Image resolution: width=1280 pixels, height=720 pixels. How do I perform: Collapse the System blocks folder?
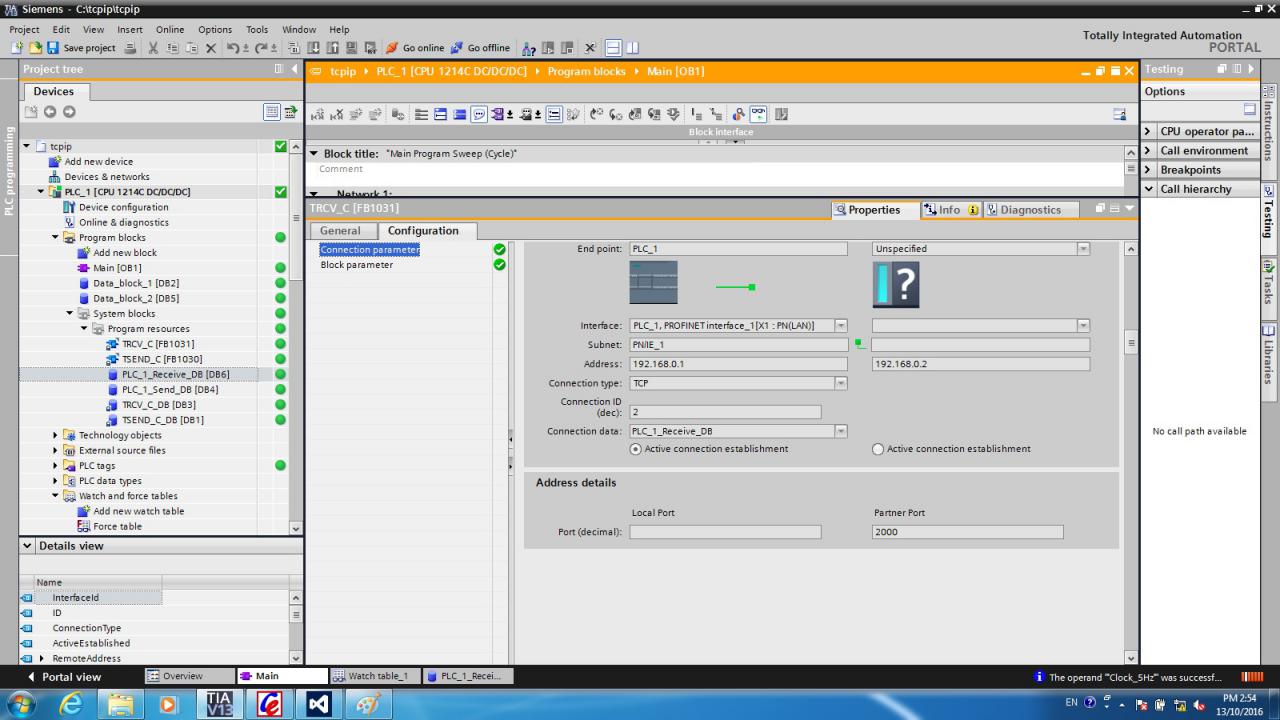point(70,314)
